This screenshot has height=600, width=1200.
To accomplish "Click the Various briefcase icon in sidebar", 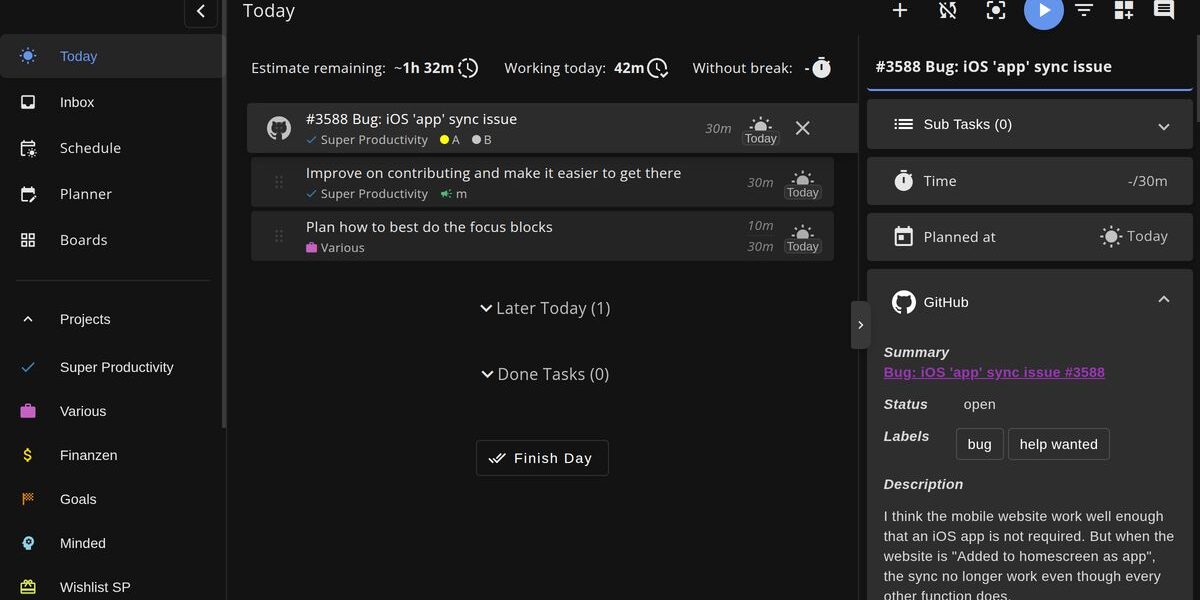I will click(28, 411).
